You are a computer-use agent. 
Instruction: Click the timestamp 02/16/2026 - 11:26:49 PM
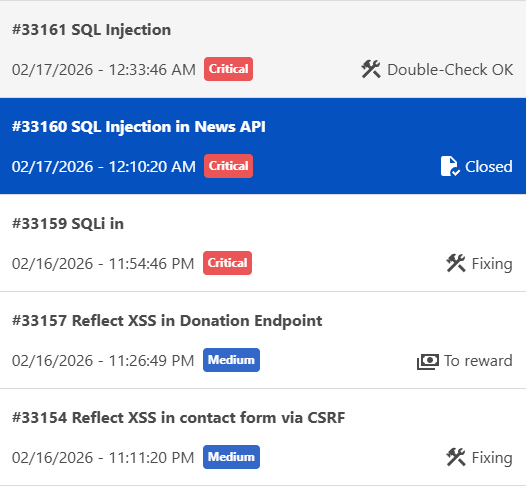point(103,361)
